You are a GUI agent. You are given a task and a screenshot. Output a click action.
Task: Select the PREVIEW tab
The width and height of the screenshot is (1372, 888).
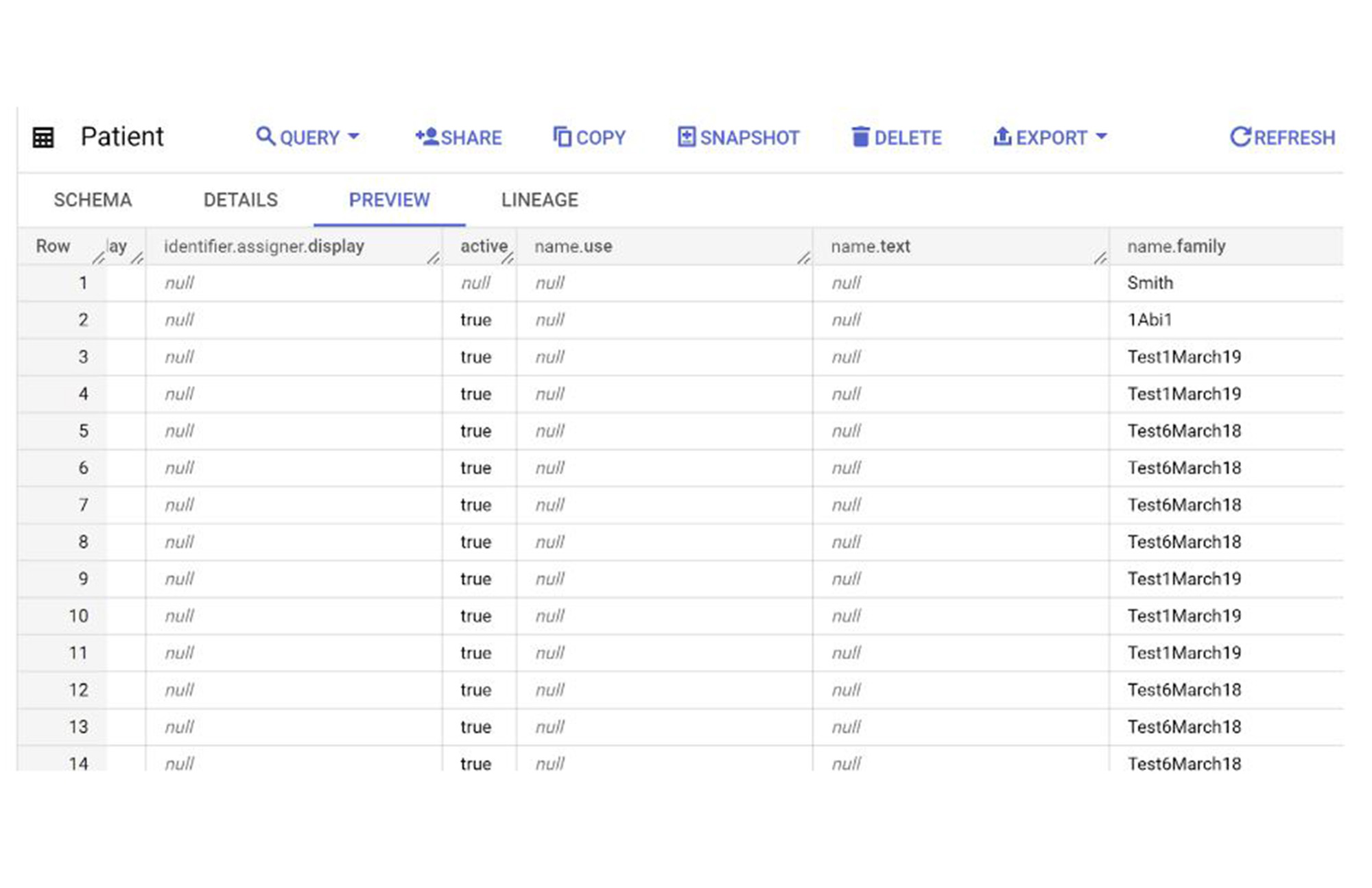coord(389,200)
